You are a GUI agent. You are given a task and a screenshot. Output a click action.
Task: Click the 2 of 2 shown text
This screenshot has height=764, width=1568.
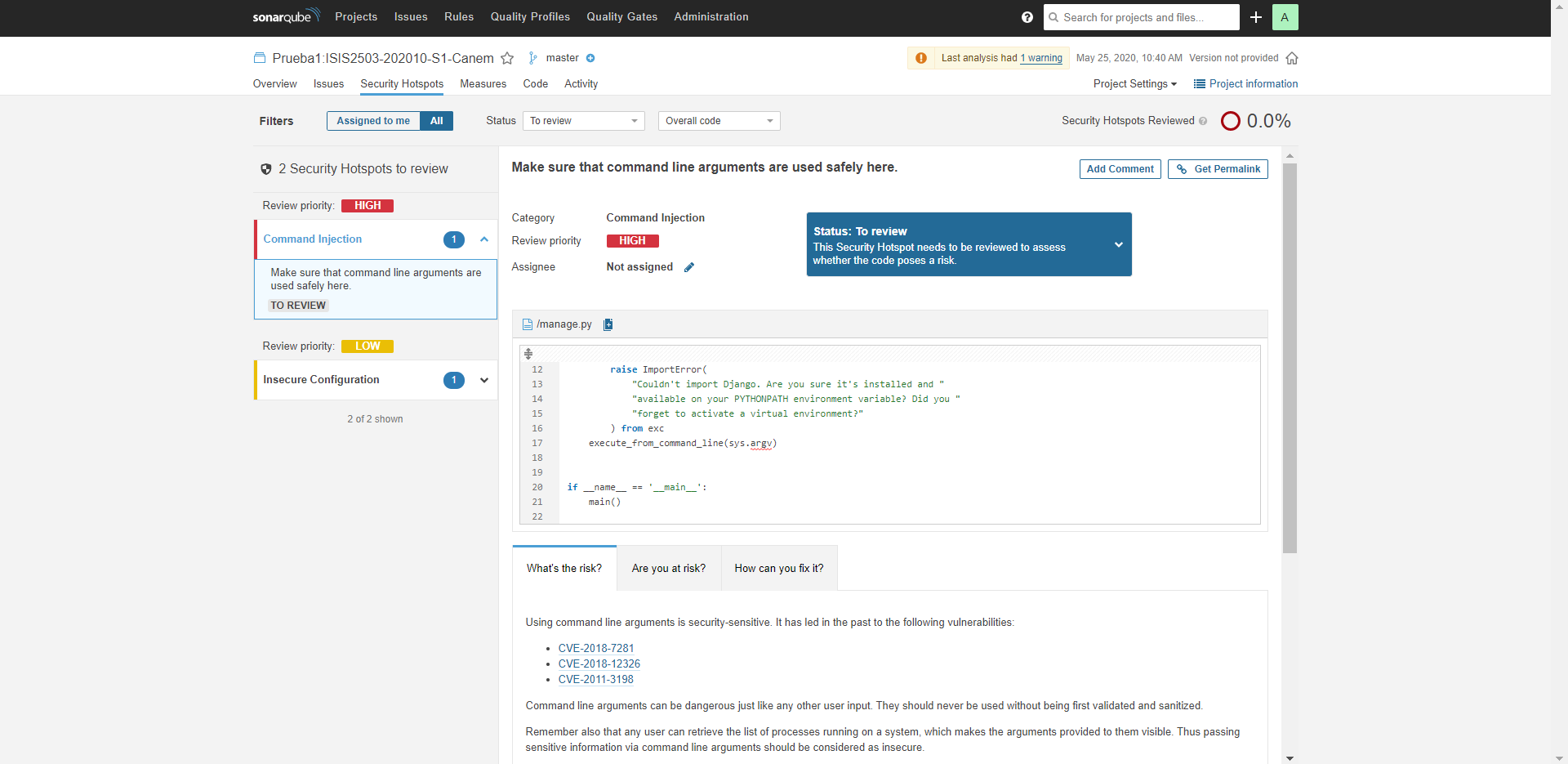[x=375, y=419]
